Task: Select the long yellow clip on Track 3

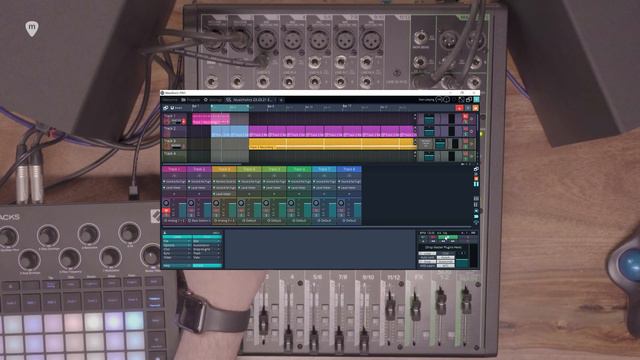Action: click(x=332, y=144)
